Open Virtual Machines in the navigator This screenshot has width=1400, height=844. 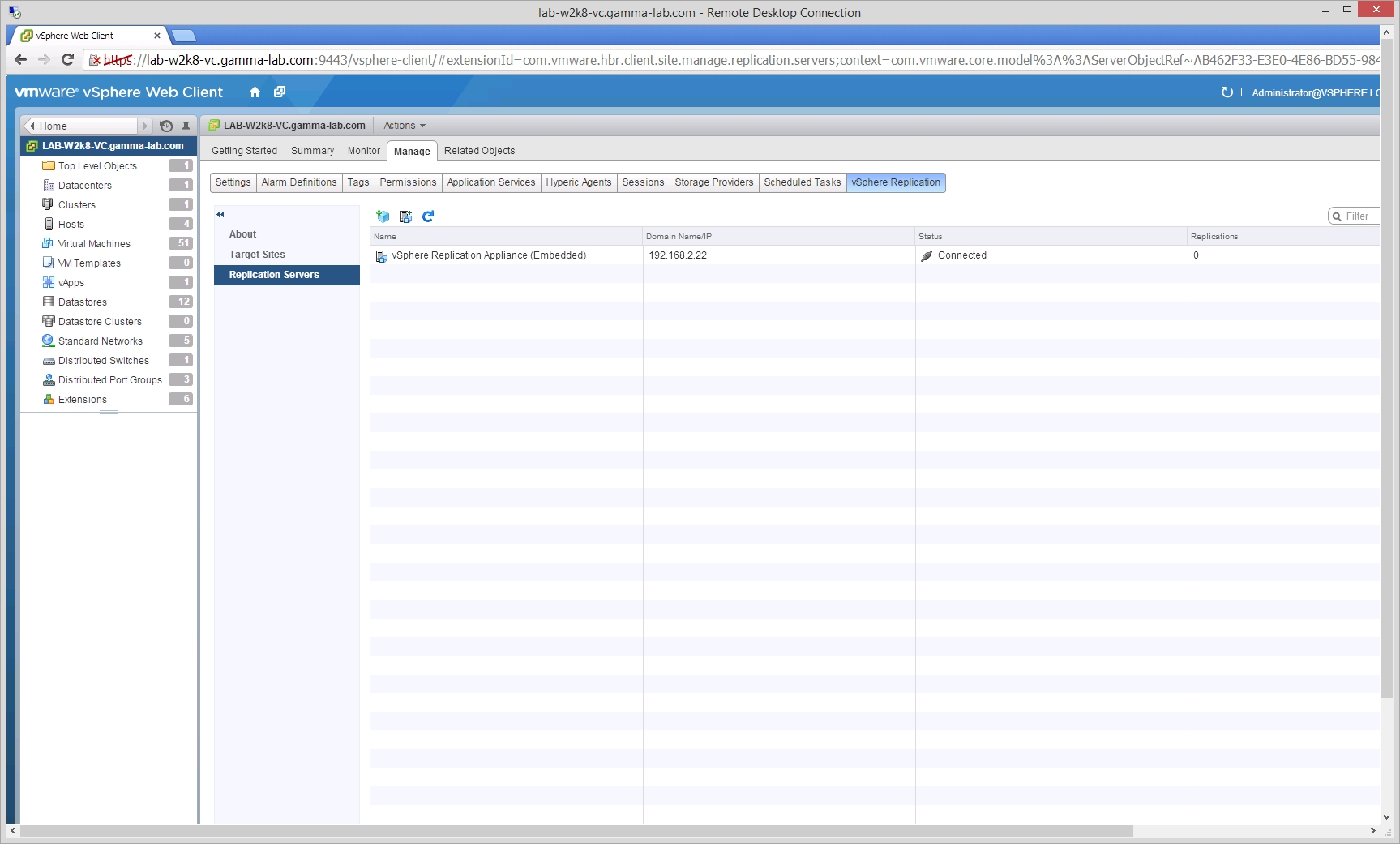pos(94,244)
